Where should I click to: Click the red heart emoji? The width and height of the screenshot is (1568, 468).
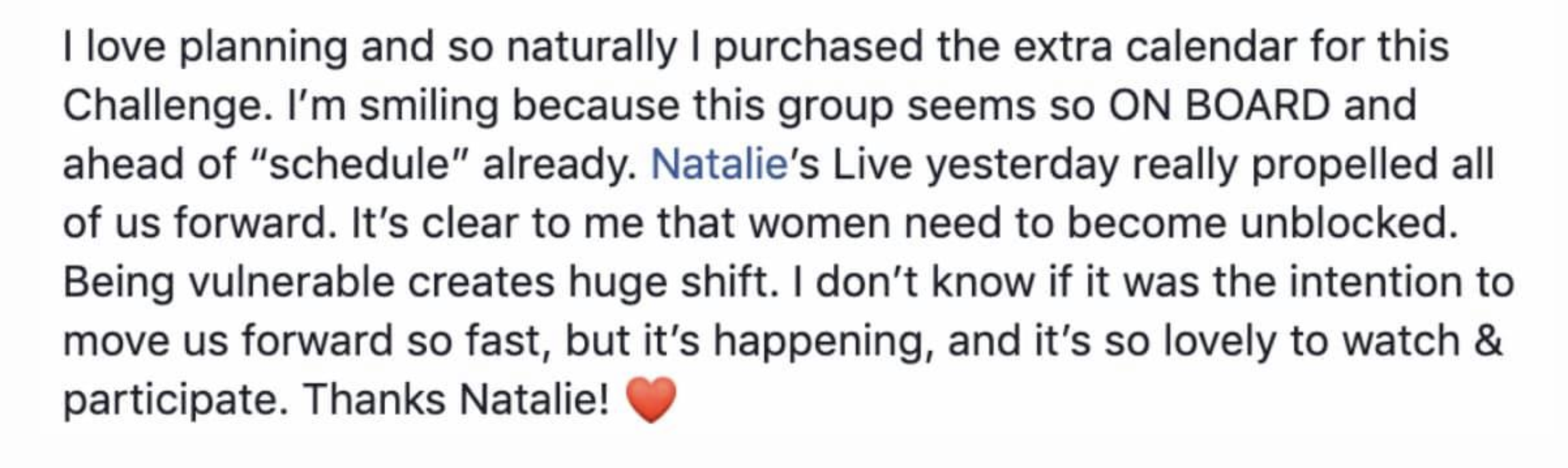coord(651,400)
